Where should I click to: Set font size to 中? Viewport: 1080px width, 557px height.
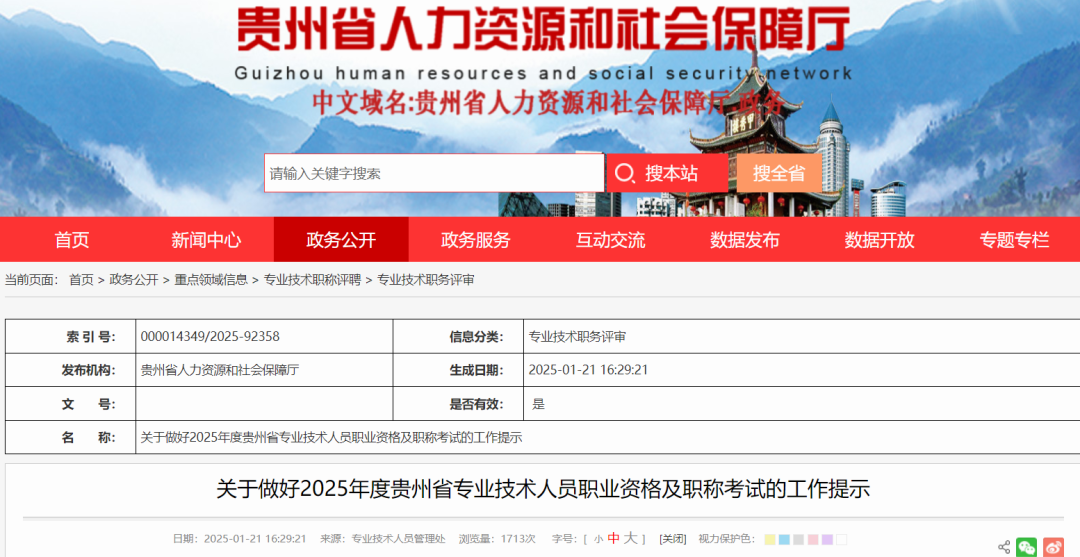[614, 538]
